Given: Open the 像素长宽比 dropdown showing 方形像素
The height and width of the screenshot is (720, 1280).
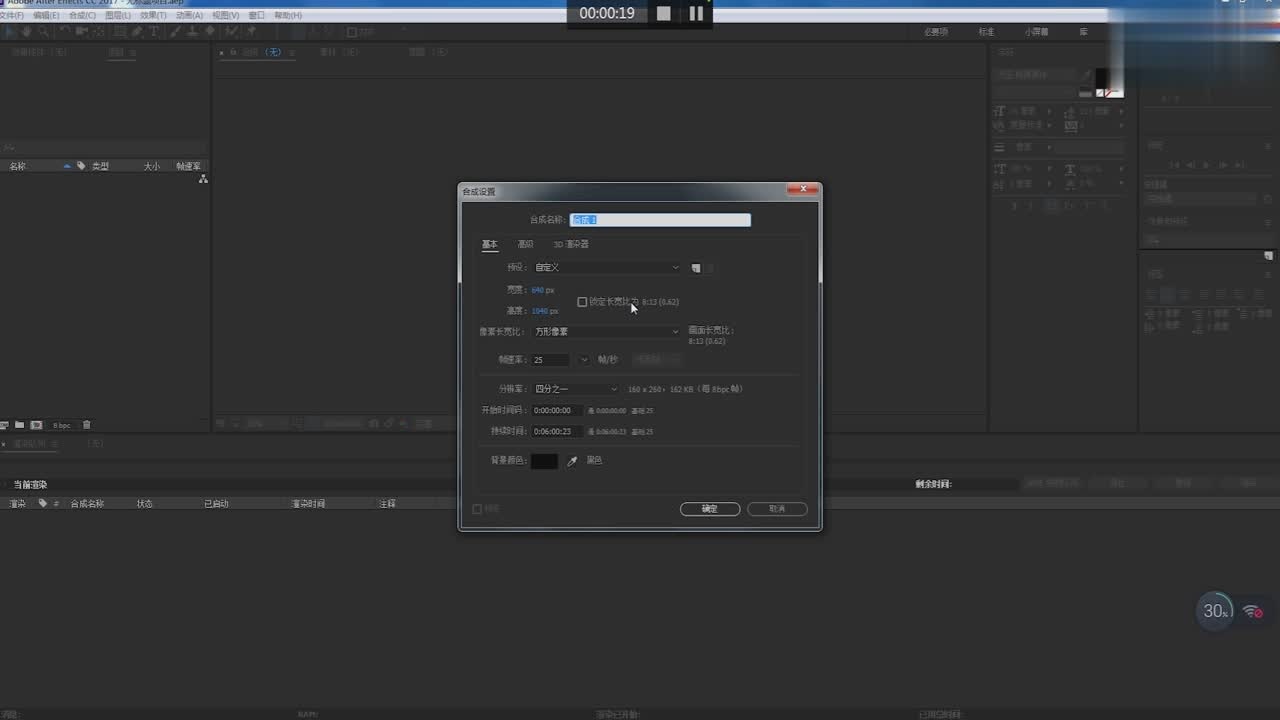Looking at the screenshot, I should 606,332.
